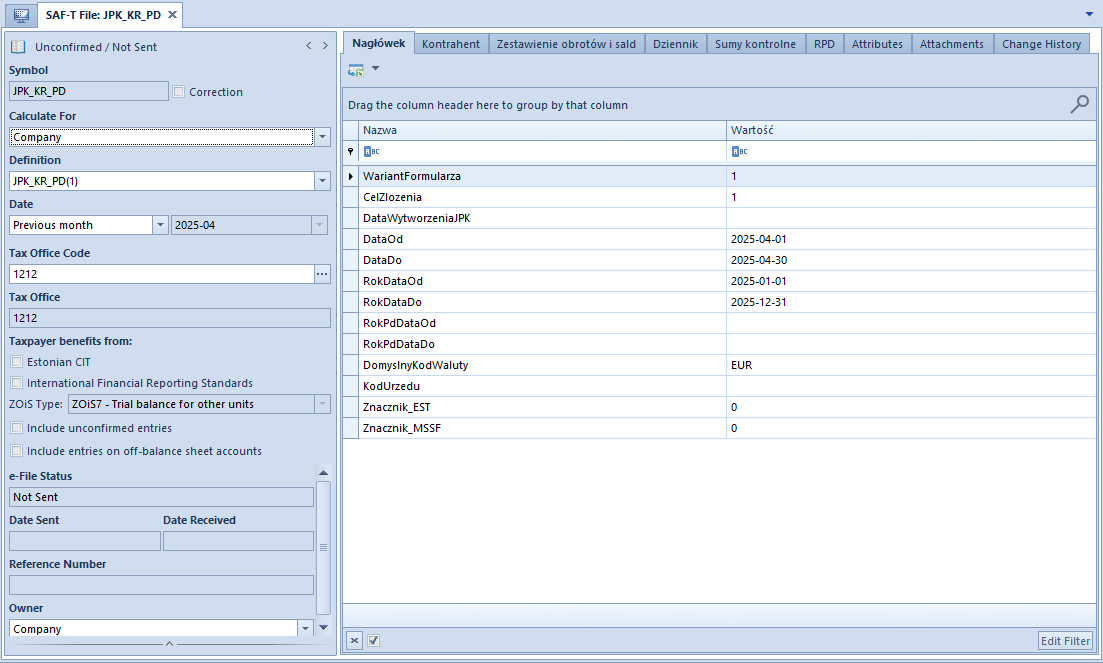
Task: Click the left panel scrollbar down arrow
Action: [324, 628]
